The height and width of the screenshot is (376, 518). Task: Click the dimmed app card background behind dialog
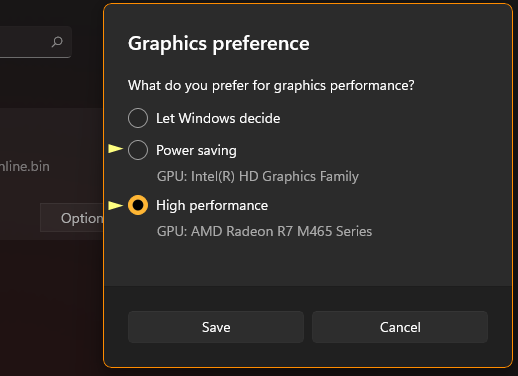click(x=52, y=137)
